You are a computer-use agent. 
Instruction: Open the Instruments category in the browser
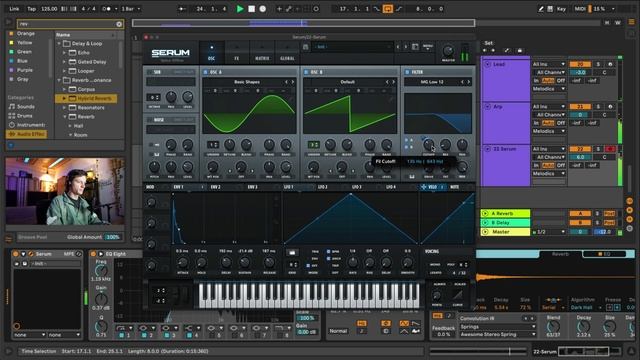pyautogui.click(x=27, y=125)
